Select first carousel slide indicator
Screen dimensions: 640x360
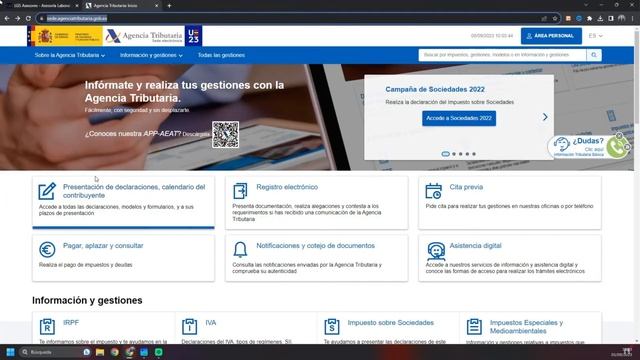[445, 154]
